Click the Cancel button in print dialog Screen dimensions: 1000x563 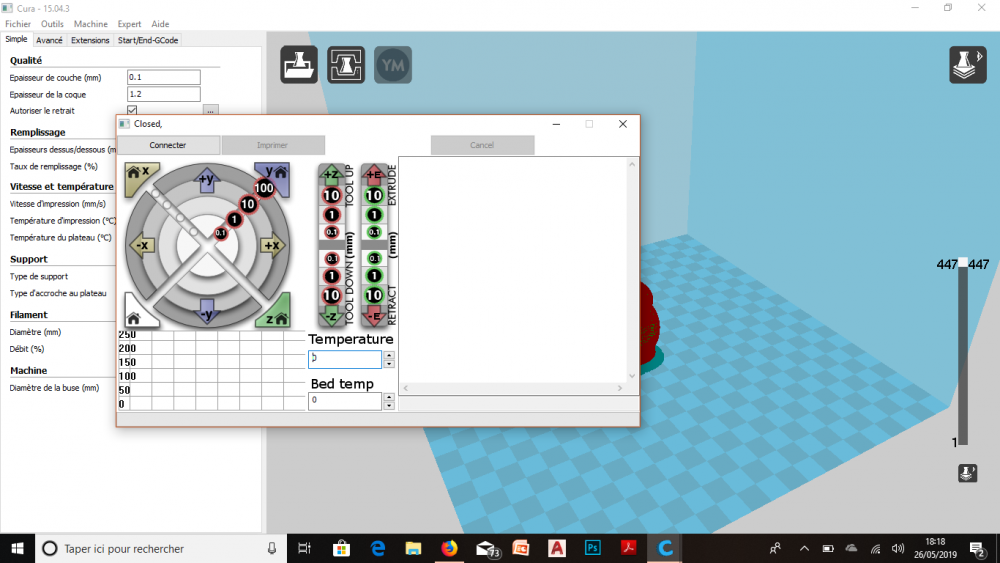[x=482, y=145]
